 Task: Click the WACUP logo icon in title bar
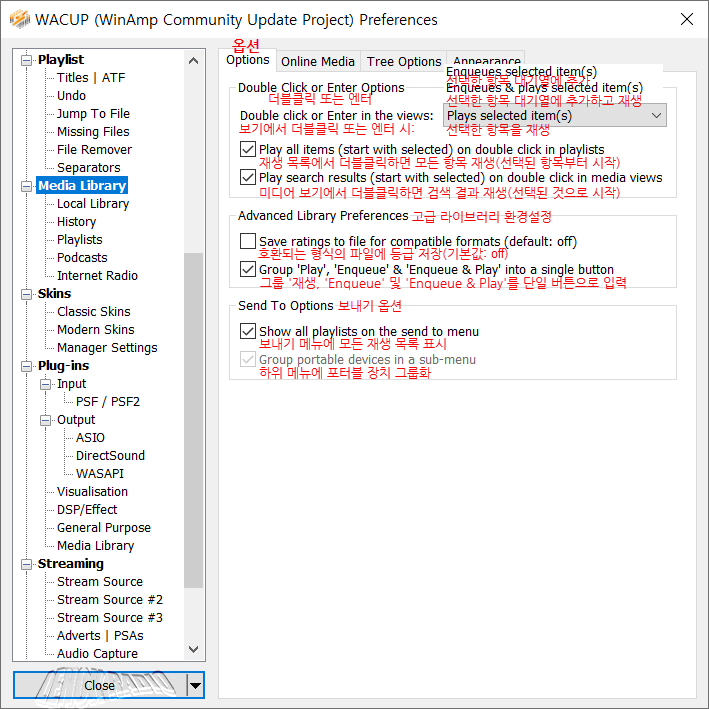click(x=20, y=19)
